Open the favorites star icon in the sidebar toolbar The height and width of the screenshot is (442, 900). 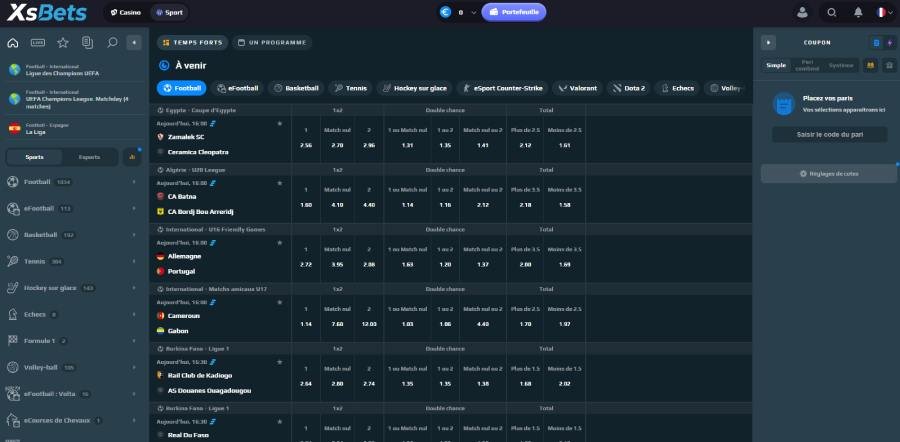tap(63, 42)
